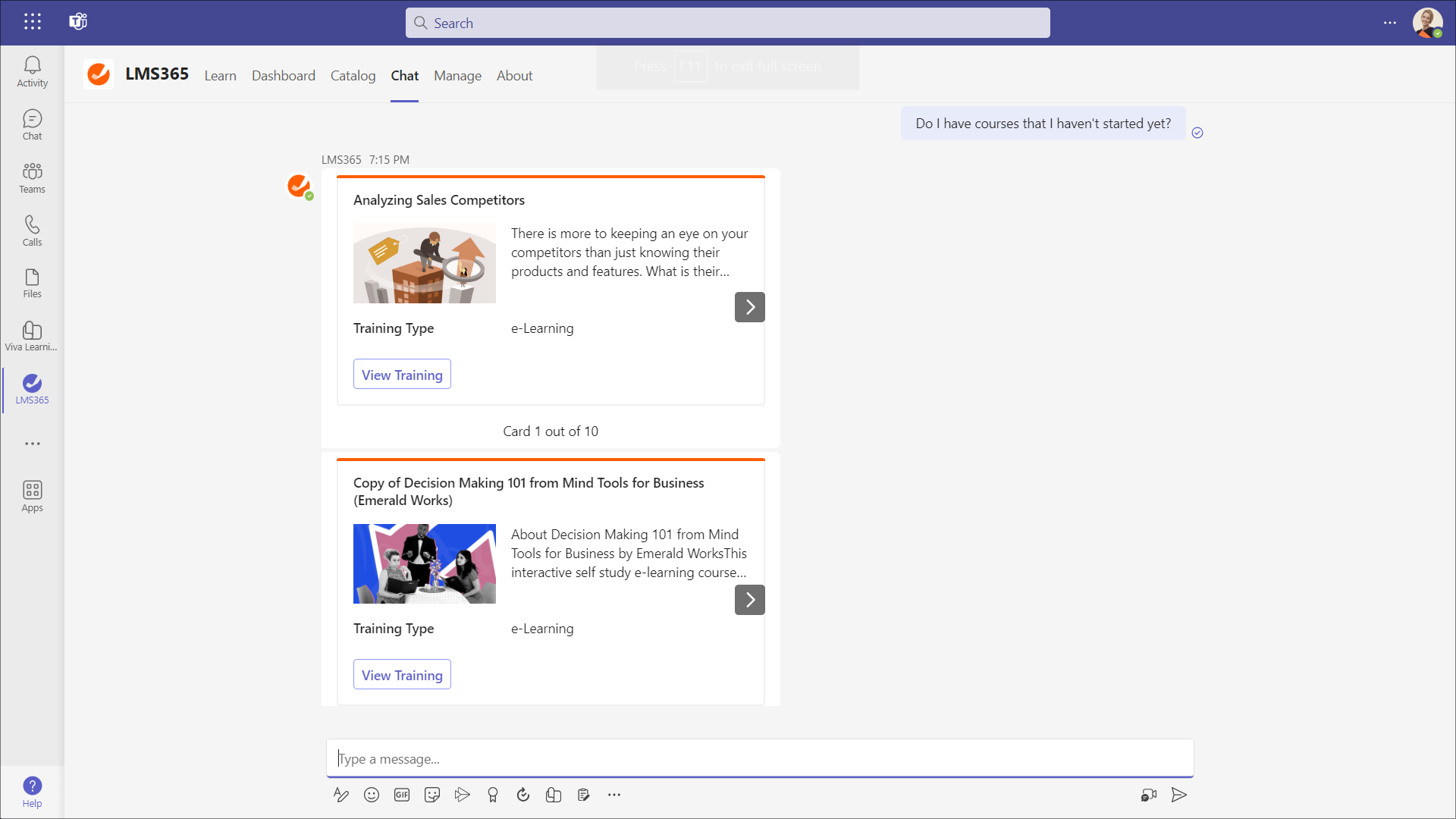Image resolution: width=1456 pixels, height=819 pixels.
Task: Click View Training for Analyzing Sales Competitors
Action: pyautogui.click(x=402, y=375)
